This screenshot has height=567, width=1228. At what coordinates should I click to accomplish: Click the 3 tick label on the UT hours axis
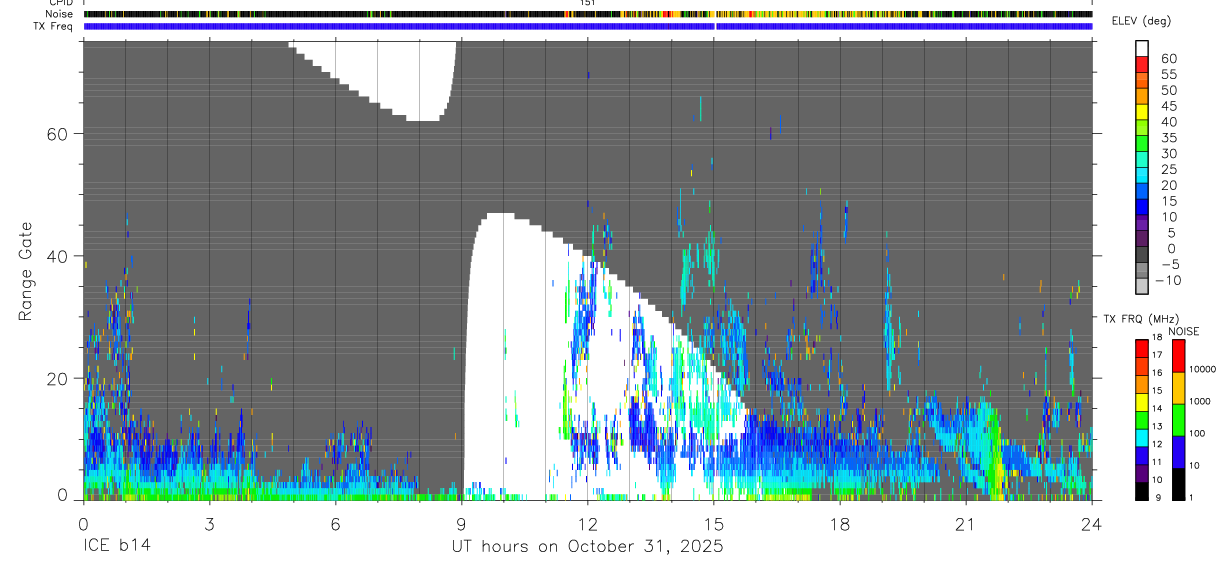coord(209,524)
